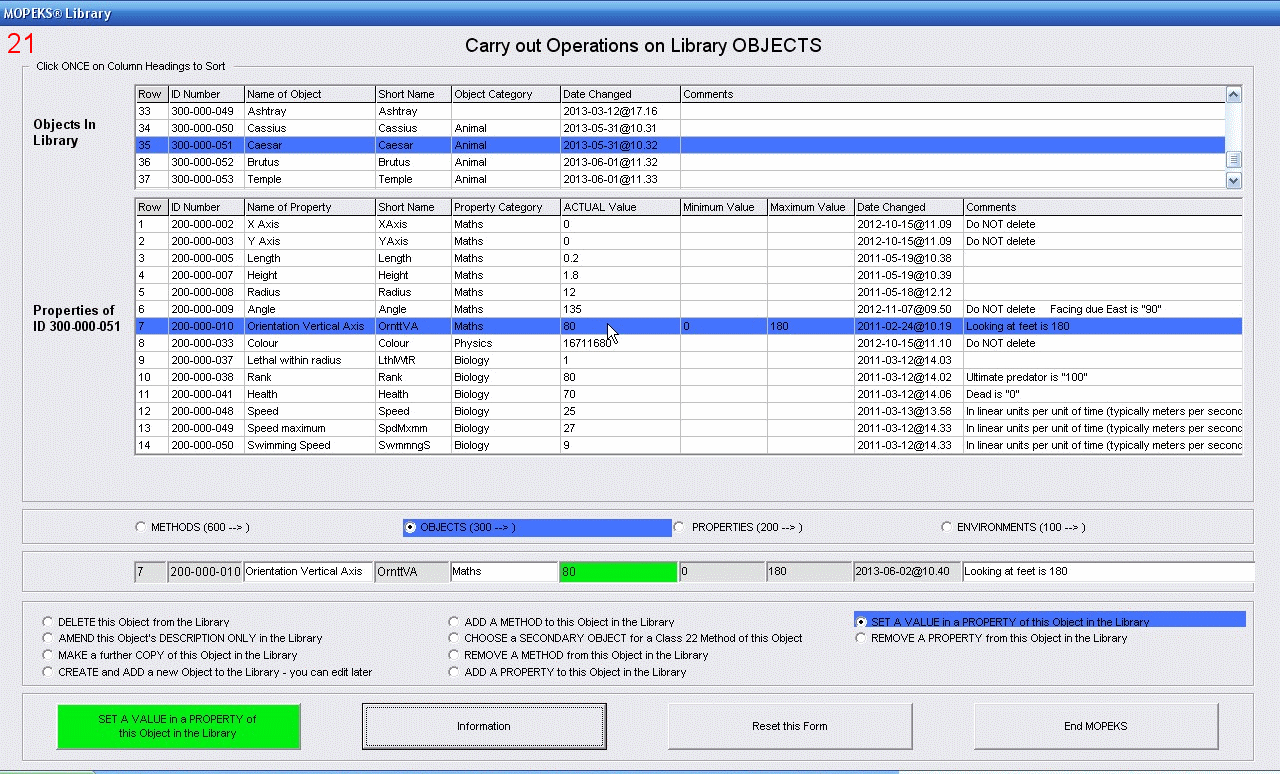1280x774 pixels.
Task: Select the Lethal within radius property row
Action: 688,360
